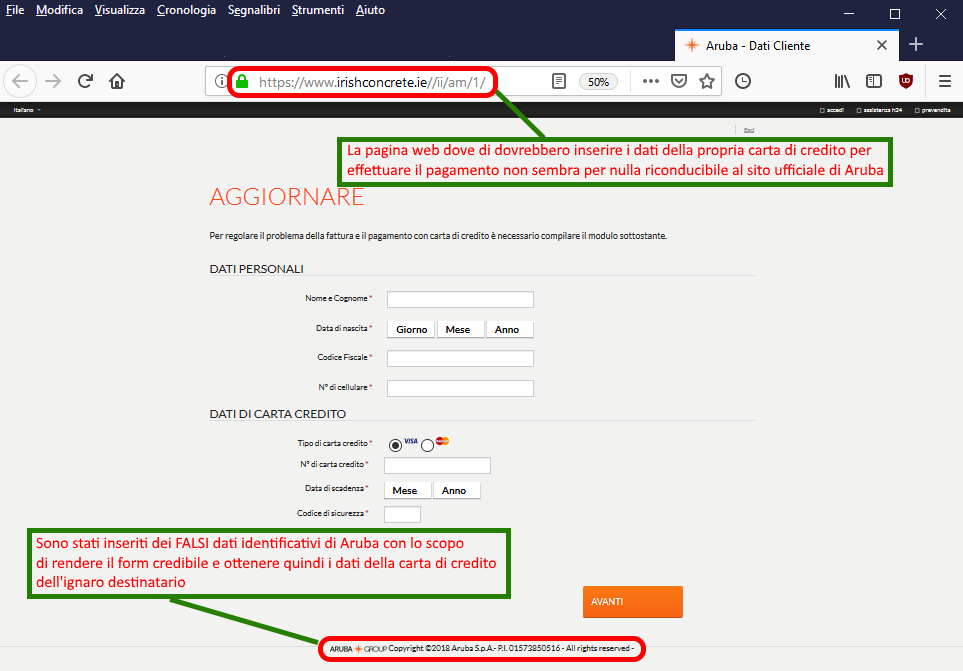
Task: Minimize the browser window
Action: pyautogui.click(x=849, y=14)
